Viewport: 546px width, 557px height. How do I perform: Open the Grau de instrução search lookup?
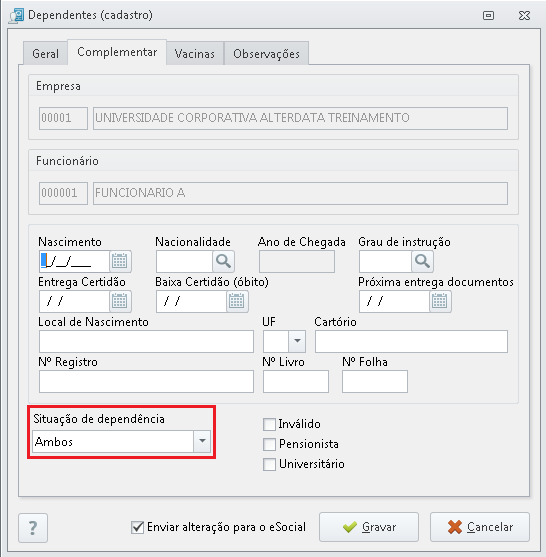[x=422, y=261]
